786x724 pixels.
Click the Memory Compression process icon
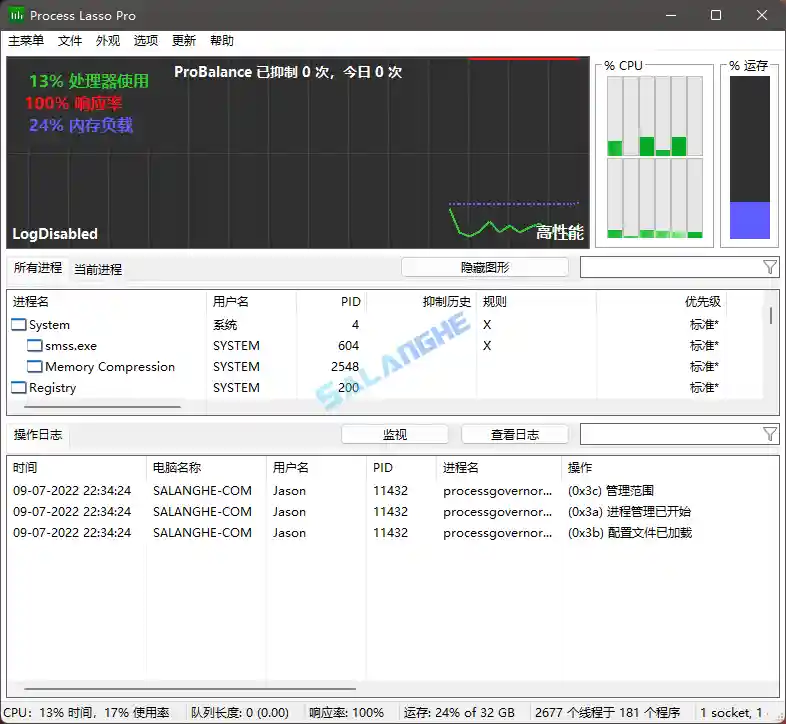point(35,367)
